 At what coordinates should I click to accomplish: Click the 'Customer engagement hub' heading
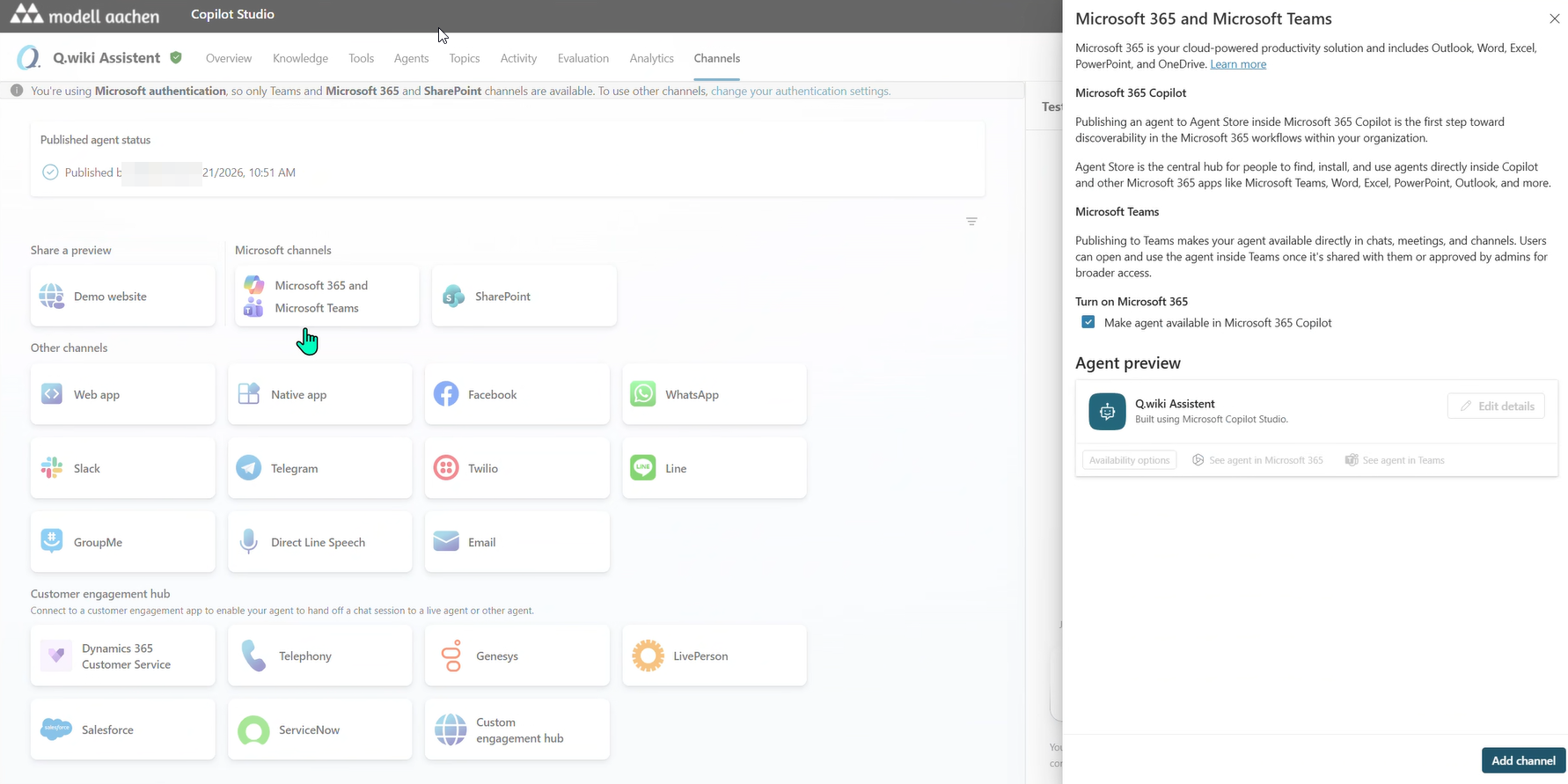(x=100, y=594)
